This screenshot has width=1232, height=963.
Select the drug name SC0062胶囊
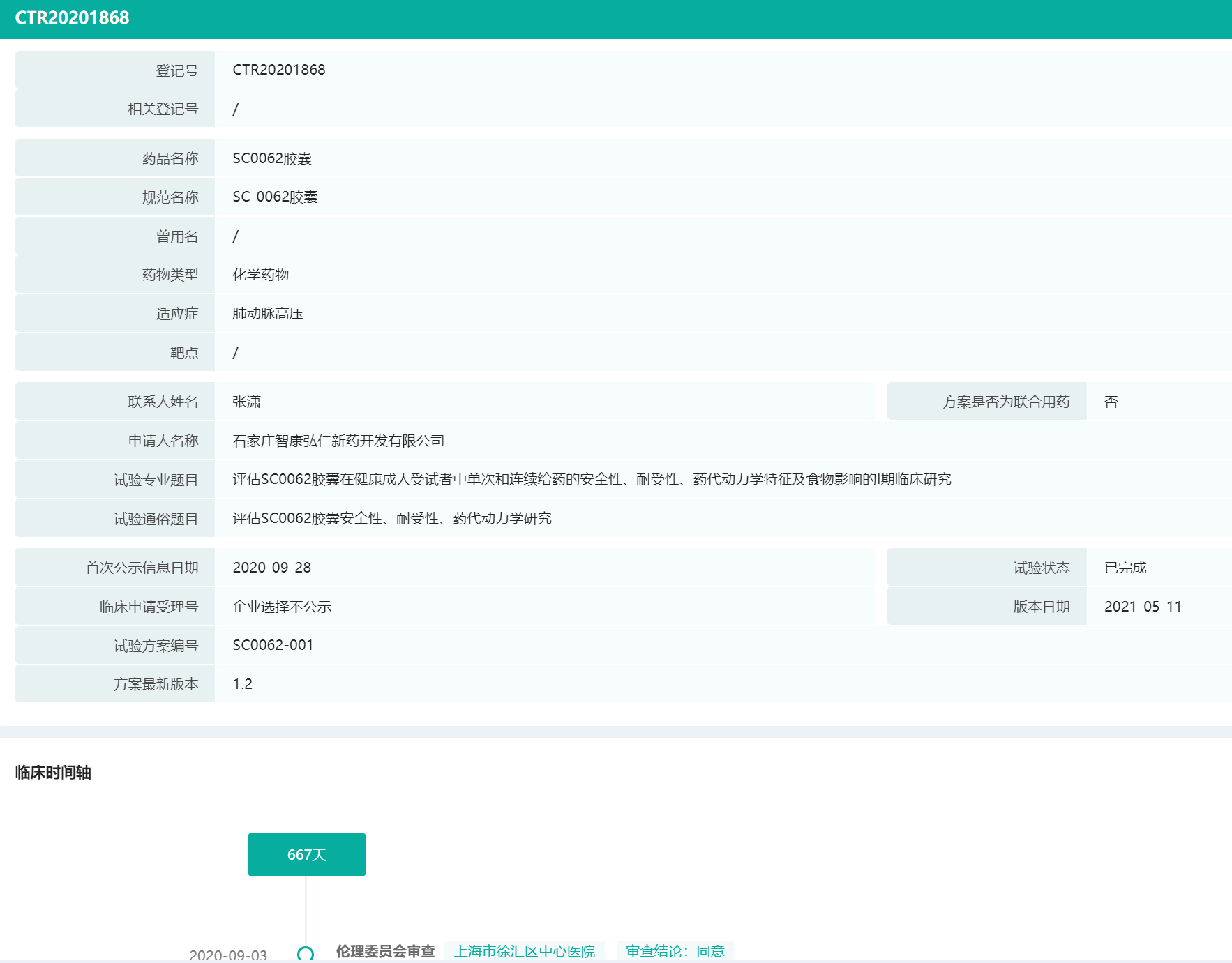(271, 158)
